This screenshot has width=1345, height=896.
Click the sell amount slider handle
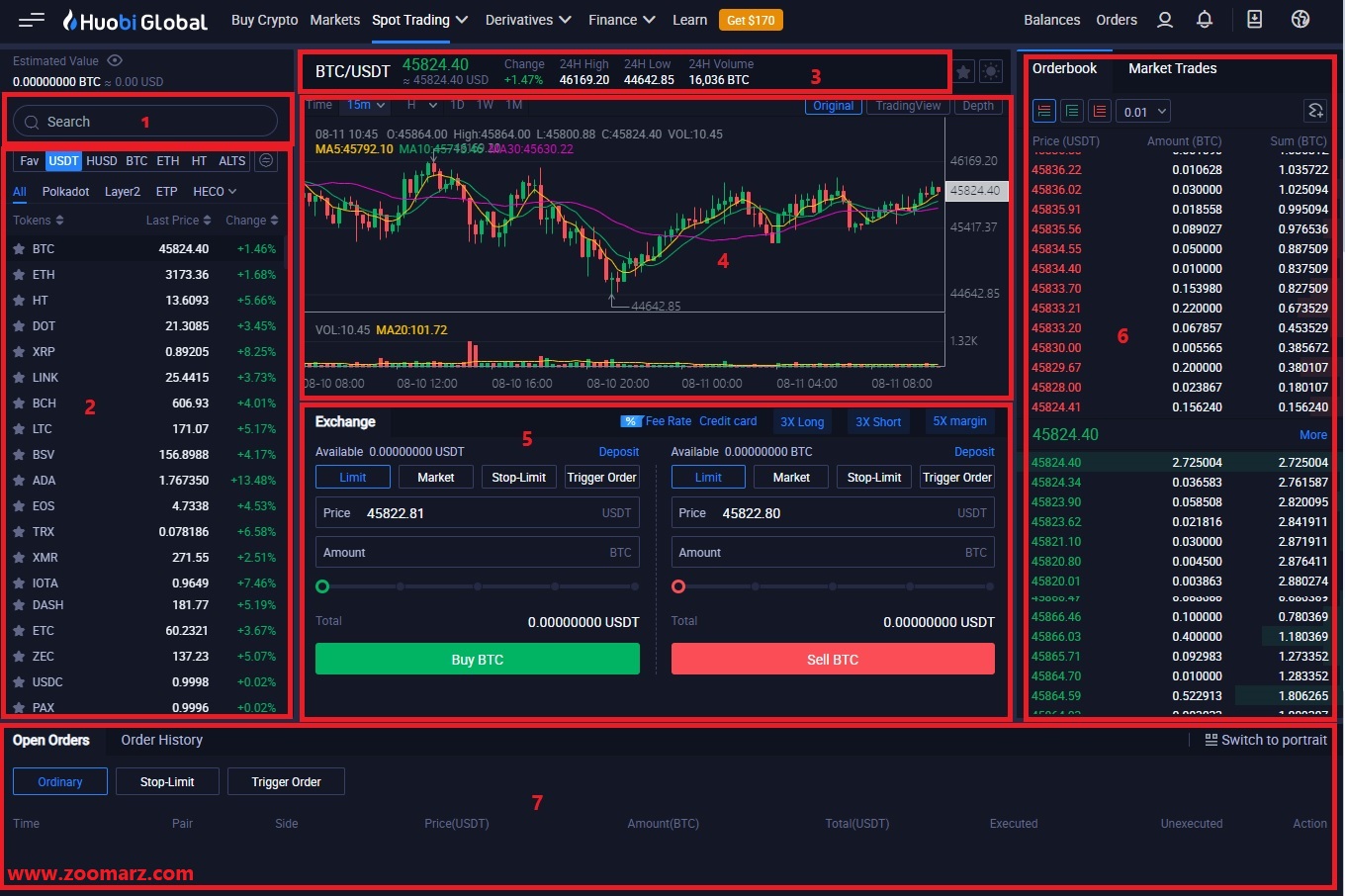pos(678,586)
